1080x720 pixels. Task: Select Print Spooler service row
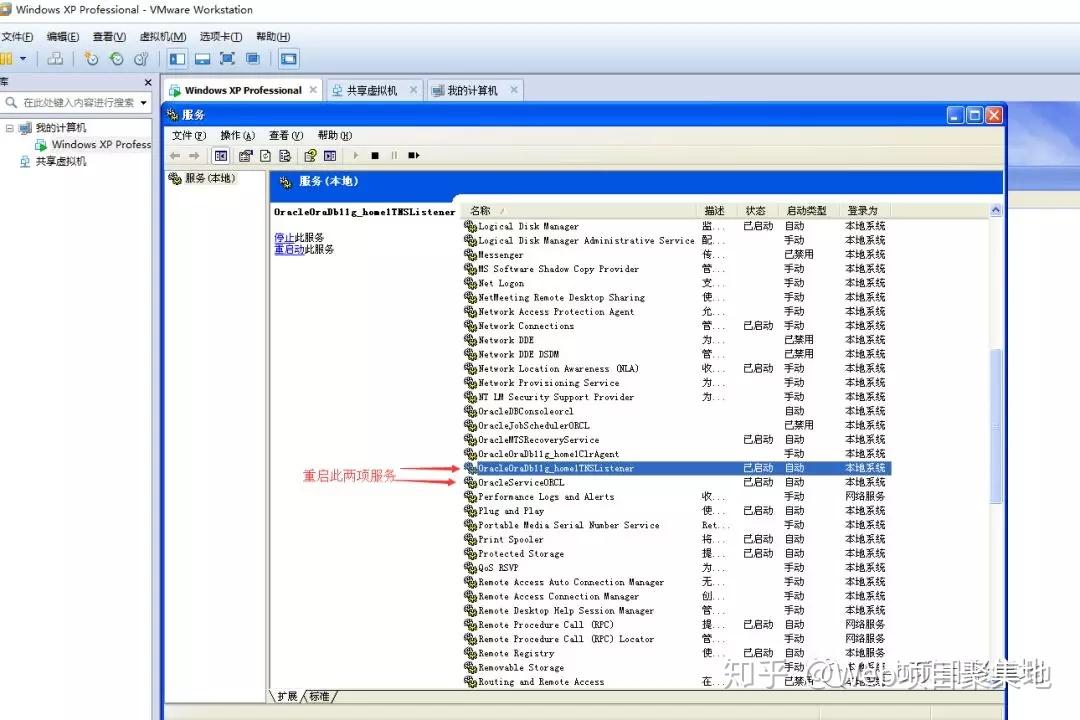pos(677,539)
